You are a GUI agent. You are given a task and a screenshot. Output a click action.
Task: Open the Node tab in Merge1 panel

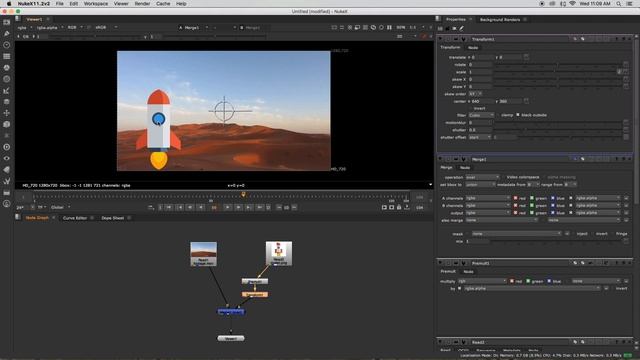(x=464, y=167)
